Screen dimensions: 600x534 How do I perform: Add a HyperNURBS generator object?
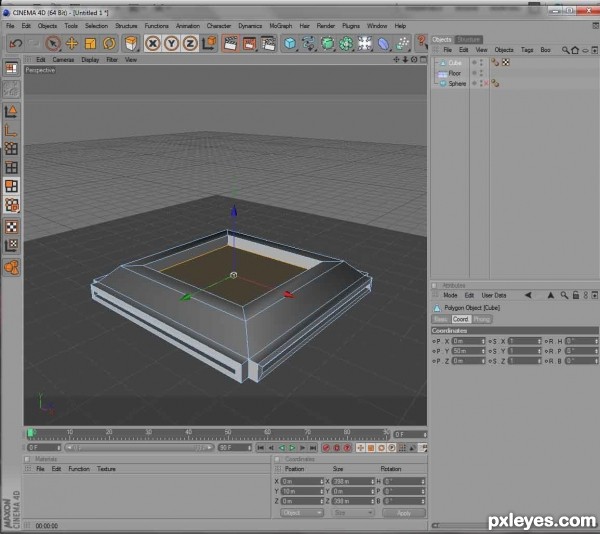point(327,43)
